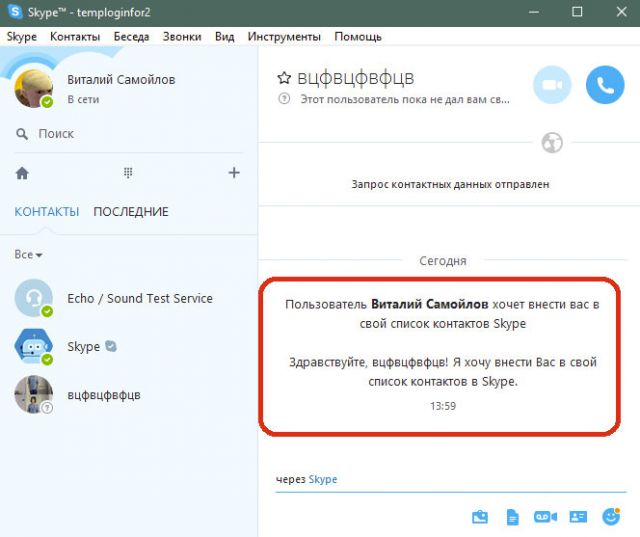
Task: Expand the Все contacts filter dropdown
Action: click(28, 255)
